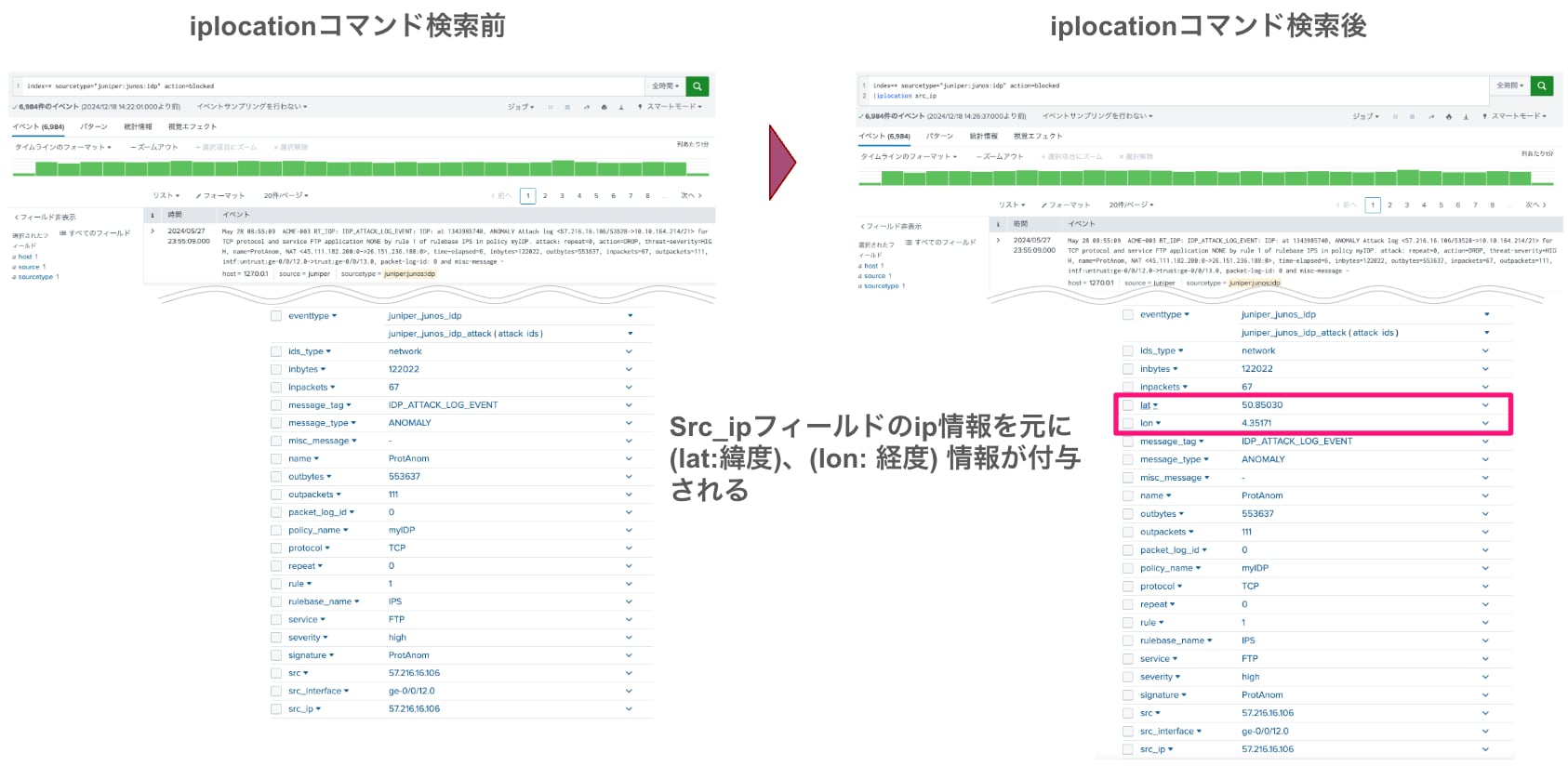Check the lon field box

[x=1128, y=423]
